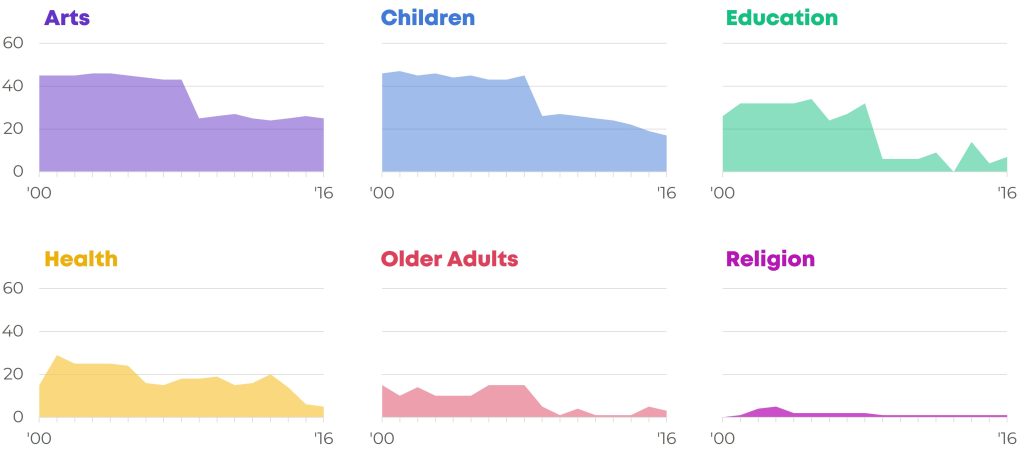The width and height of the screenshot is (1024, 450).
Task: Click the 40 y-axis label beside Health
Action: [x=13, y=331]
